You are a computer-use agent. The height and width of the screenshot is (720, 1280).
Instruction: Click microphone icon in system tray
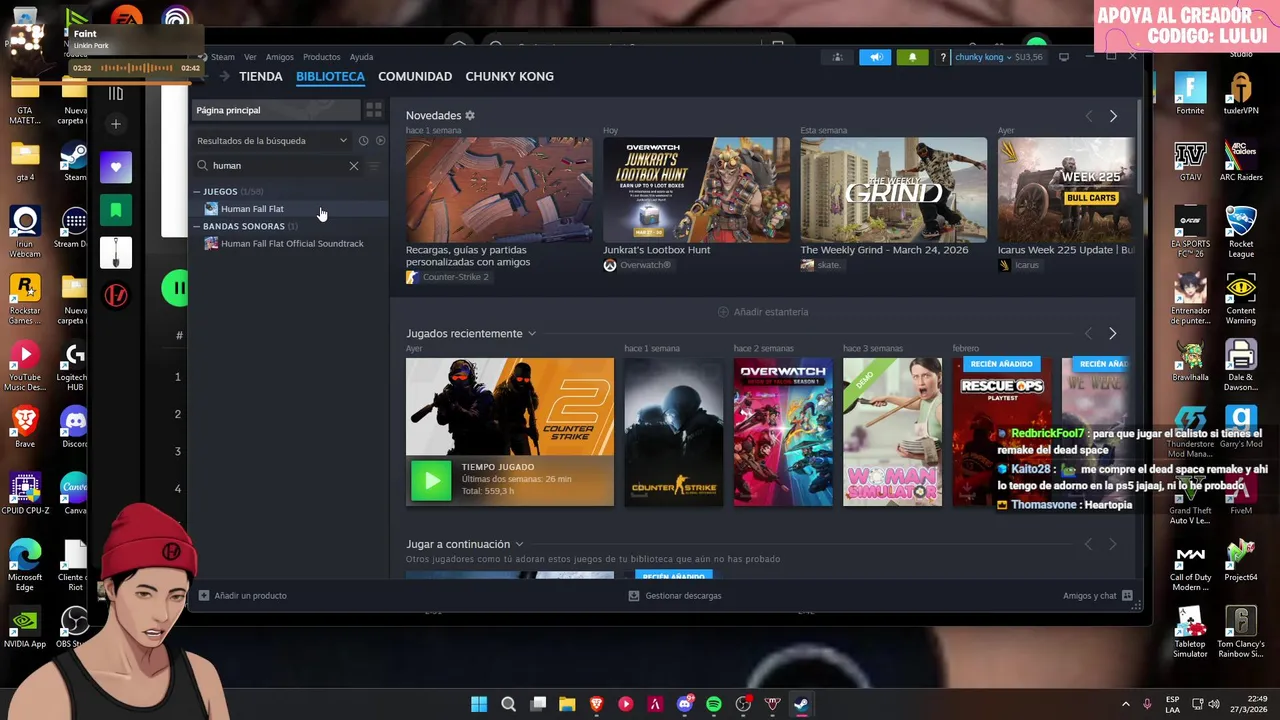click(x=1147, y=704)
